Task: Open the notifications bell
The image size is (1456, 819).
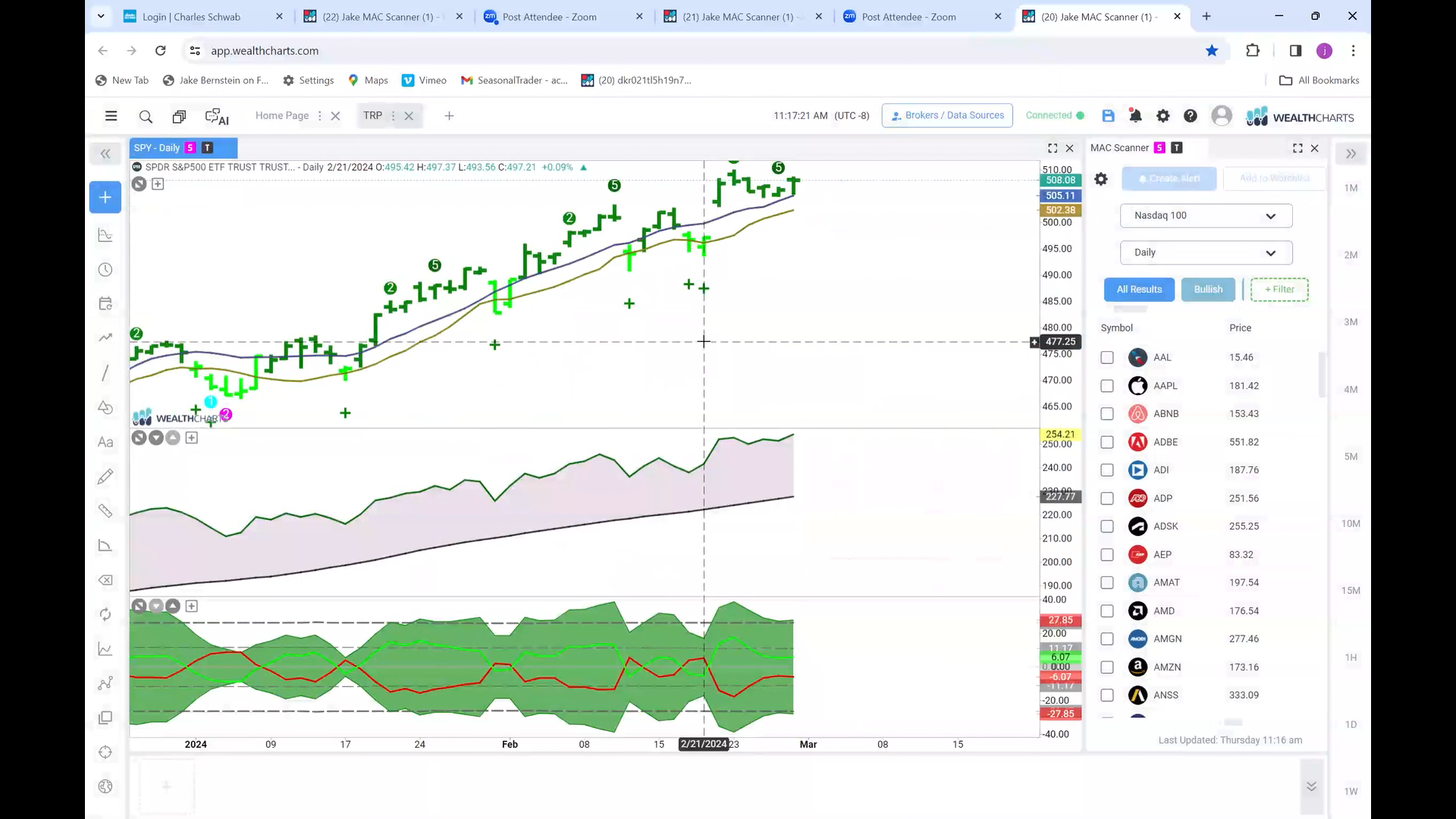Action: [1135, 115]
